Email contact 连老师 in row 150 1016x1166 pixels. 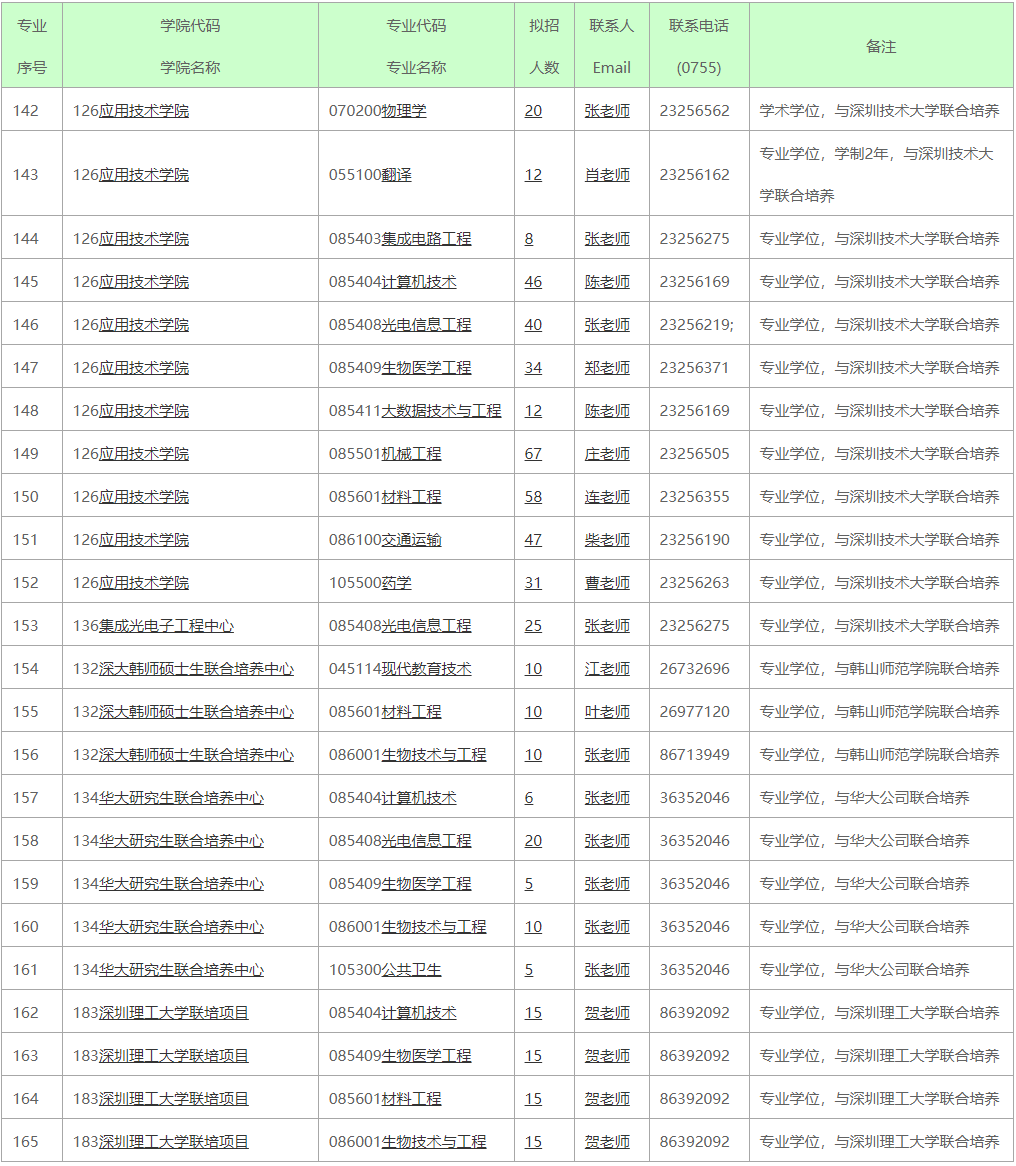point(607,497)
